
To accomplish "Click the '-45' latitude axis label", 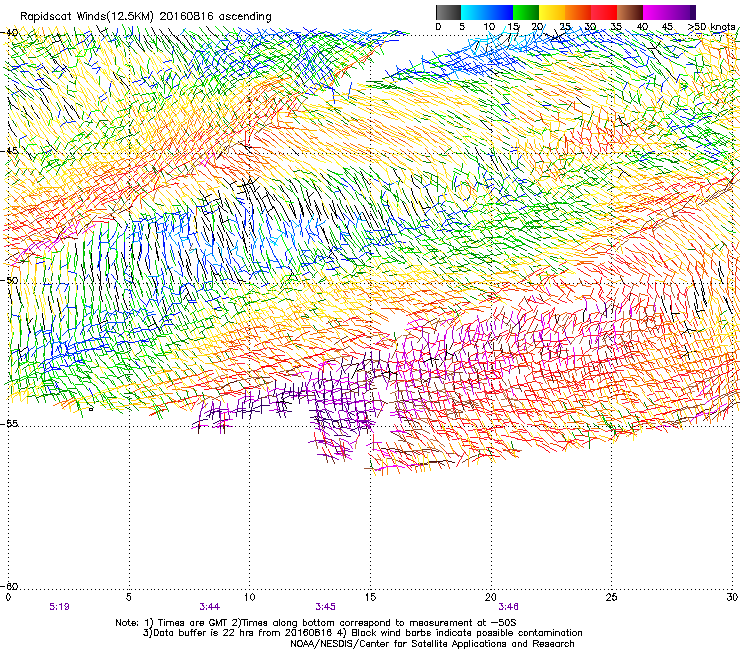I will (9, 151).
